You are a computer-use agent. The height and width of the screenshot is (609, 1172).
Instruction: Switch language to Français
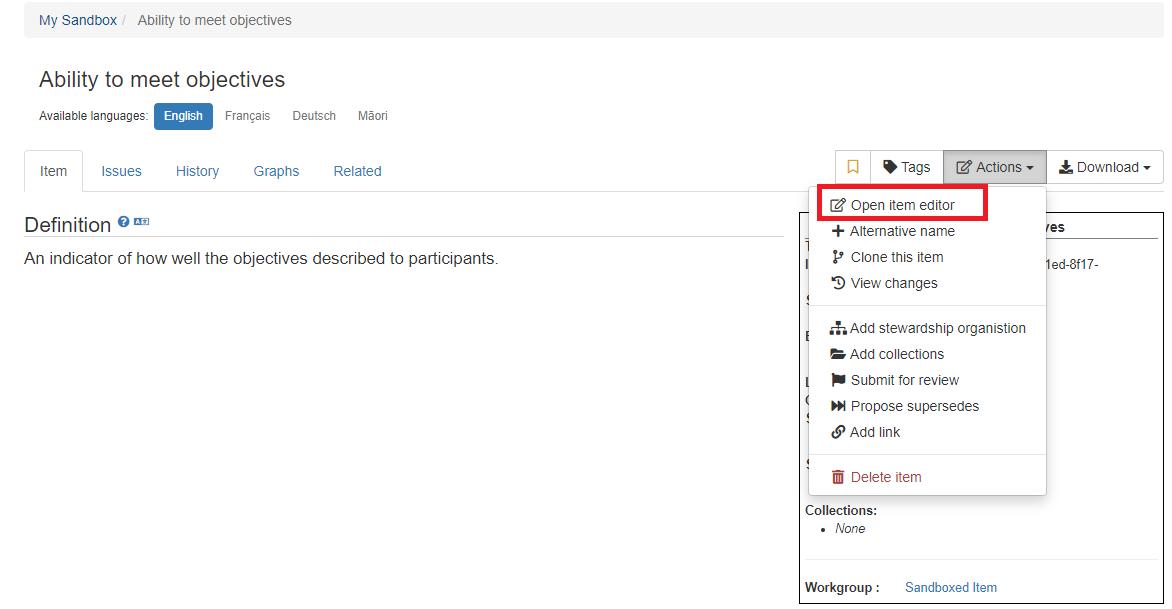[247, 116]
